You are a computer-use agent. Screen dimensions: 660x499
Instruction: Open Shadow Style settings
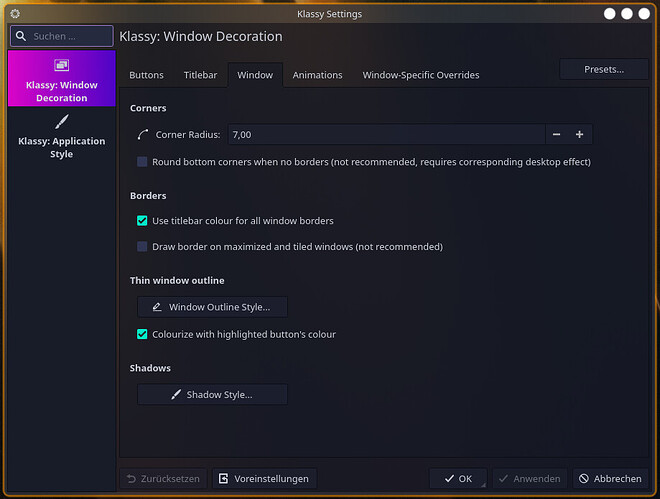click(212, 395)
